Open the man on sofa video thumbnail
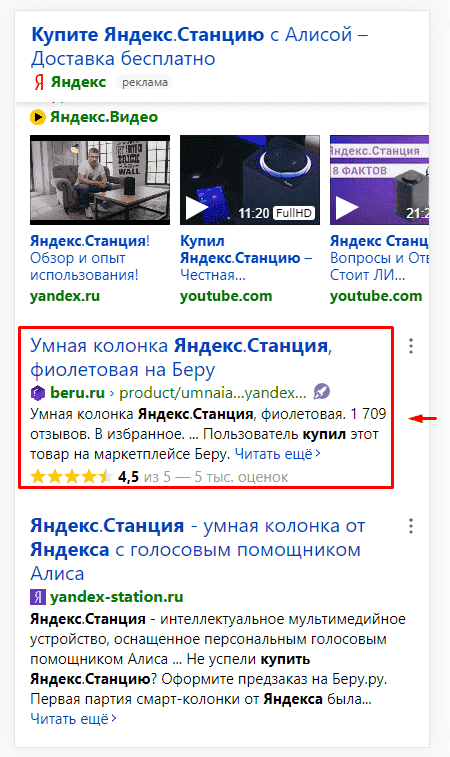 100,180
